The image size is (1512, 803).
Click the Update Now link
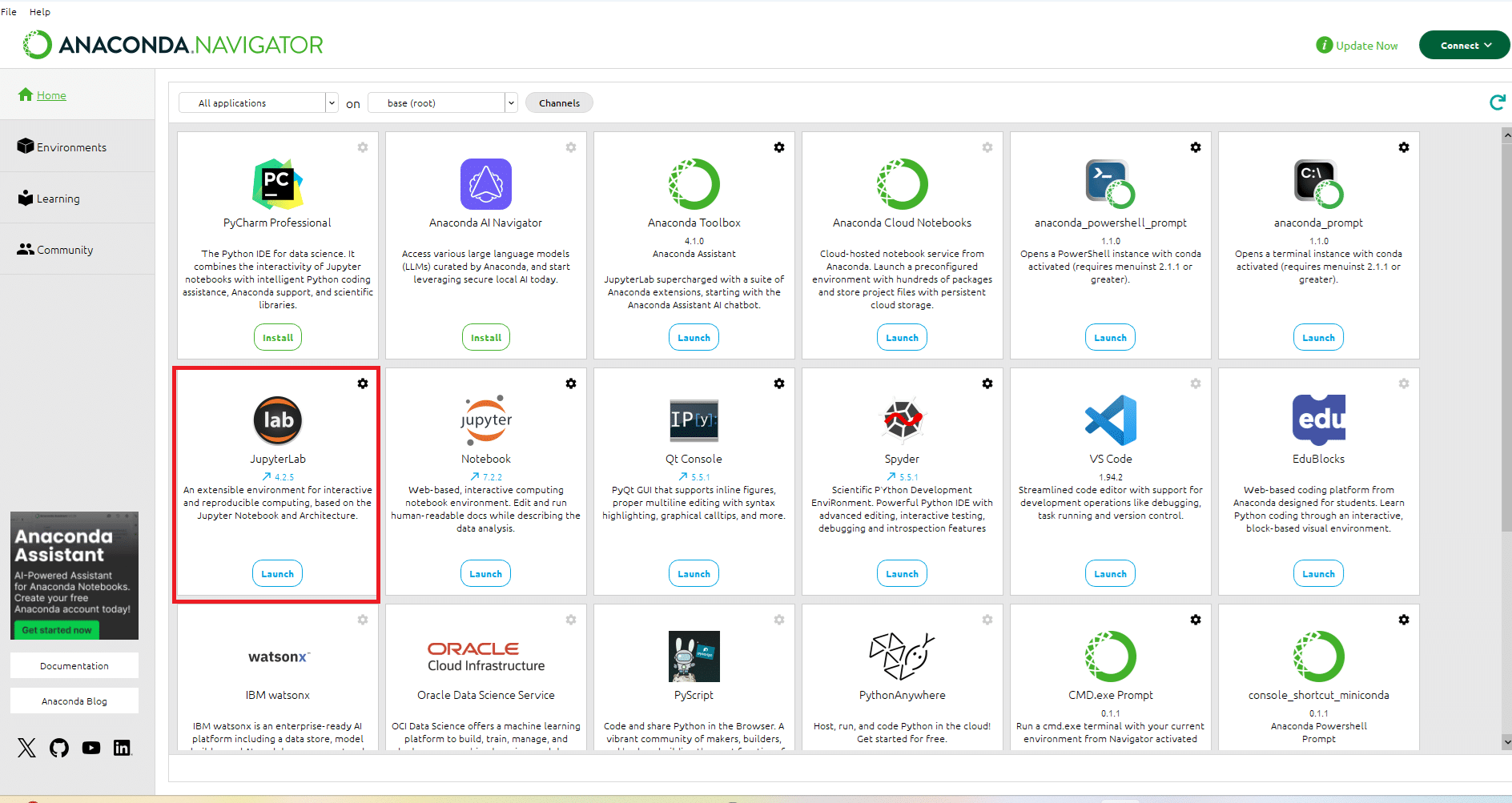click(1366, 46)
